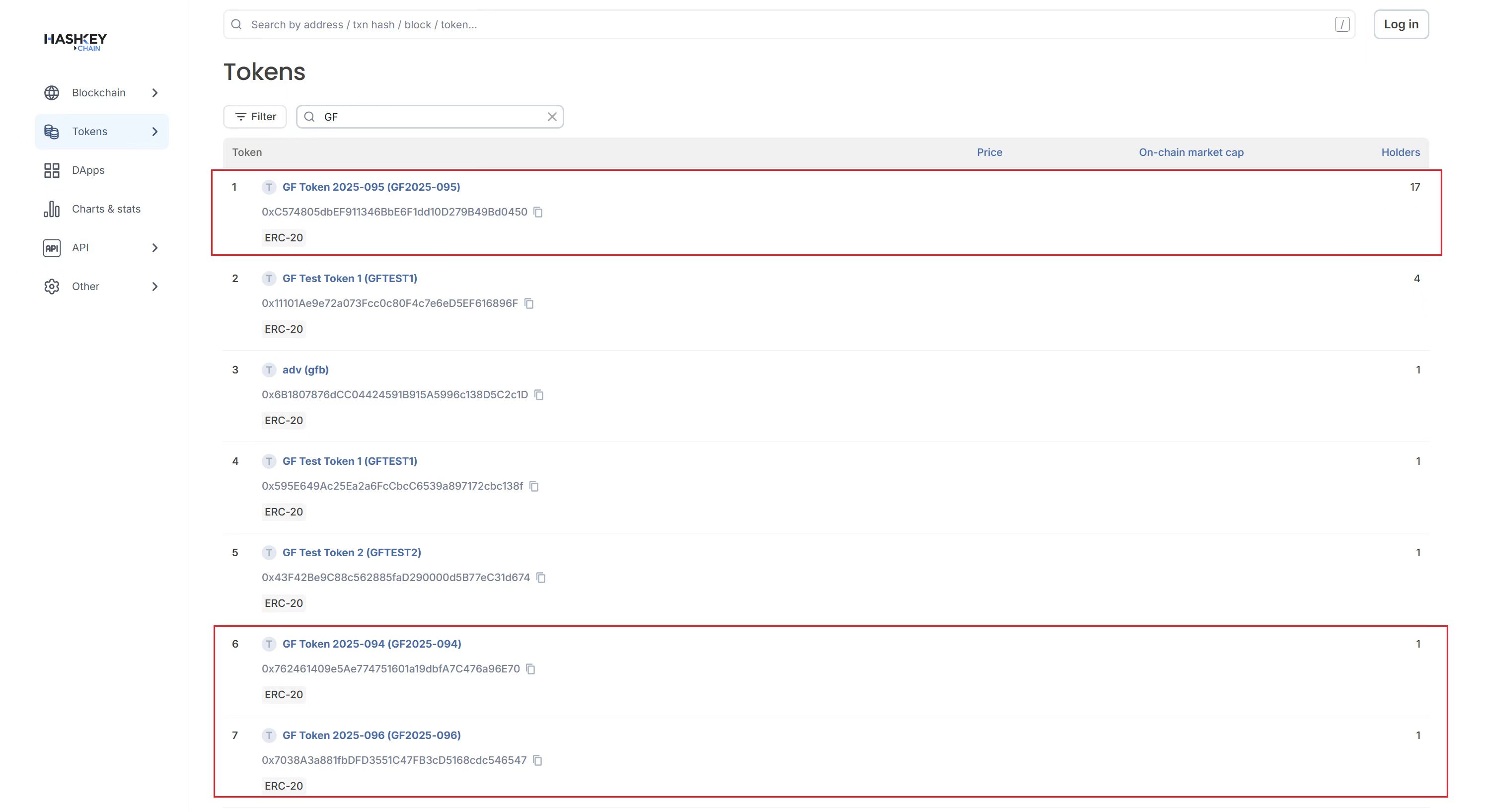Click the DApps grid icon

52,170
